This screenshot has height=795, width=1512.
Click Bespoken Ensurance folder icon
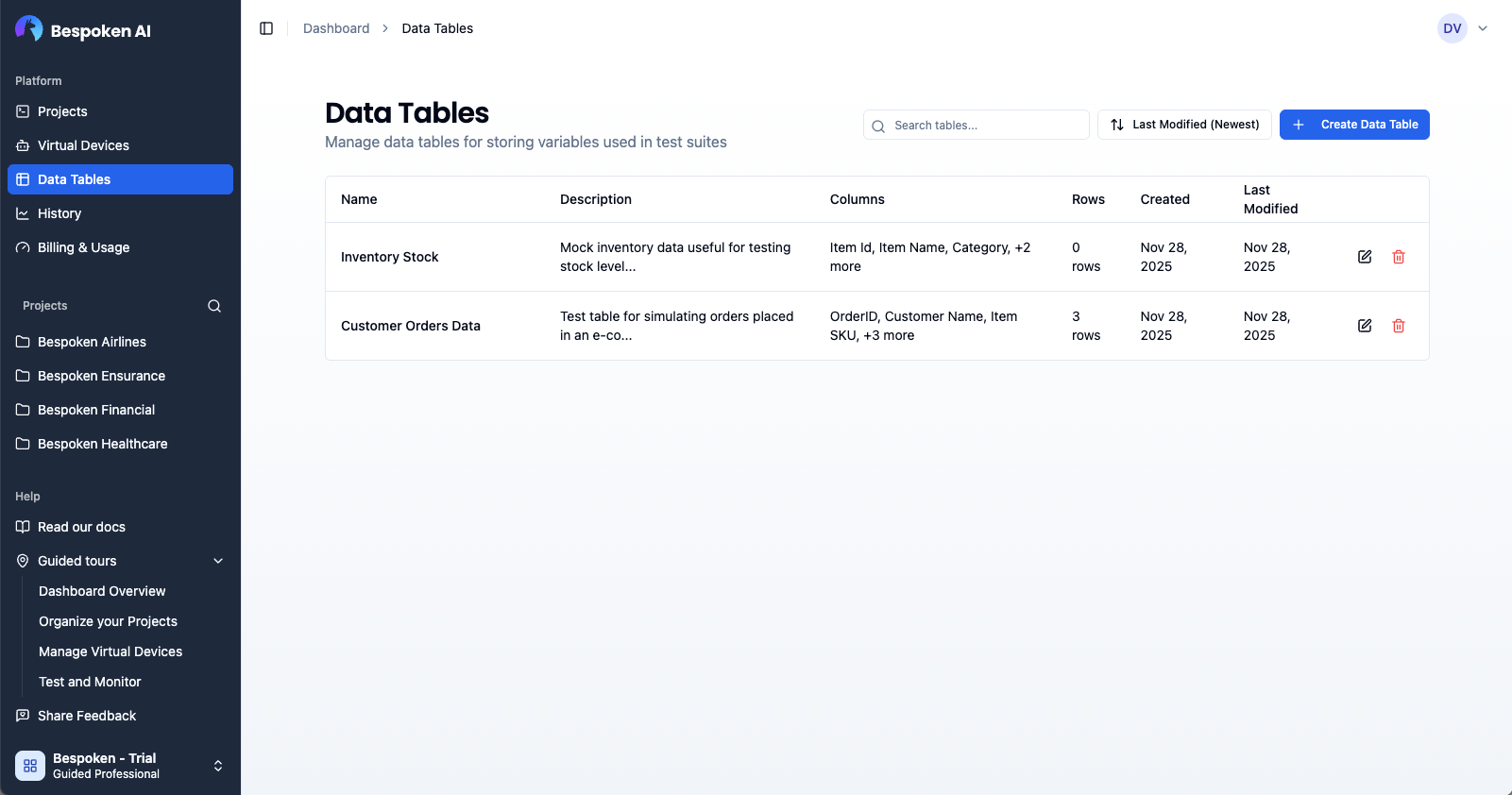23,376
